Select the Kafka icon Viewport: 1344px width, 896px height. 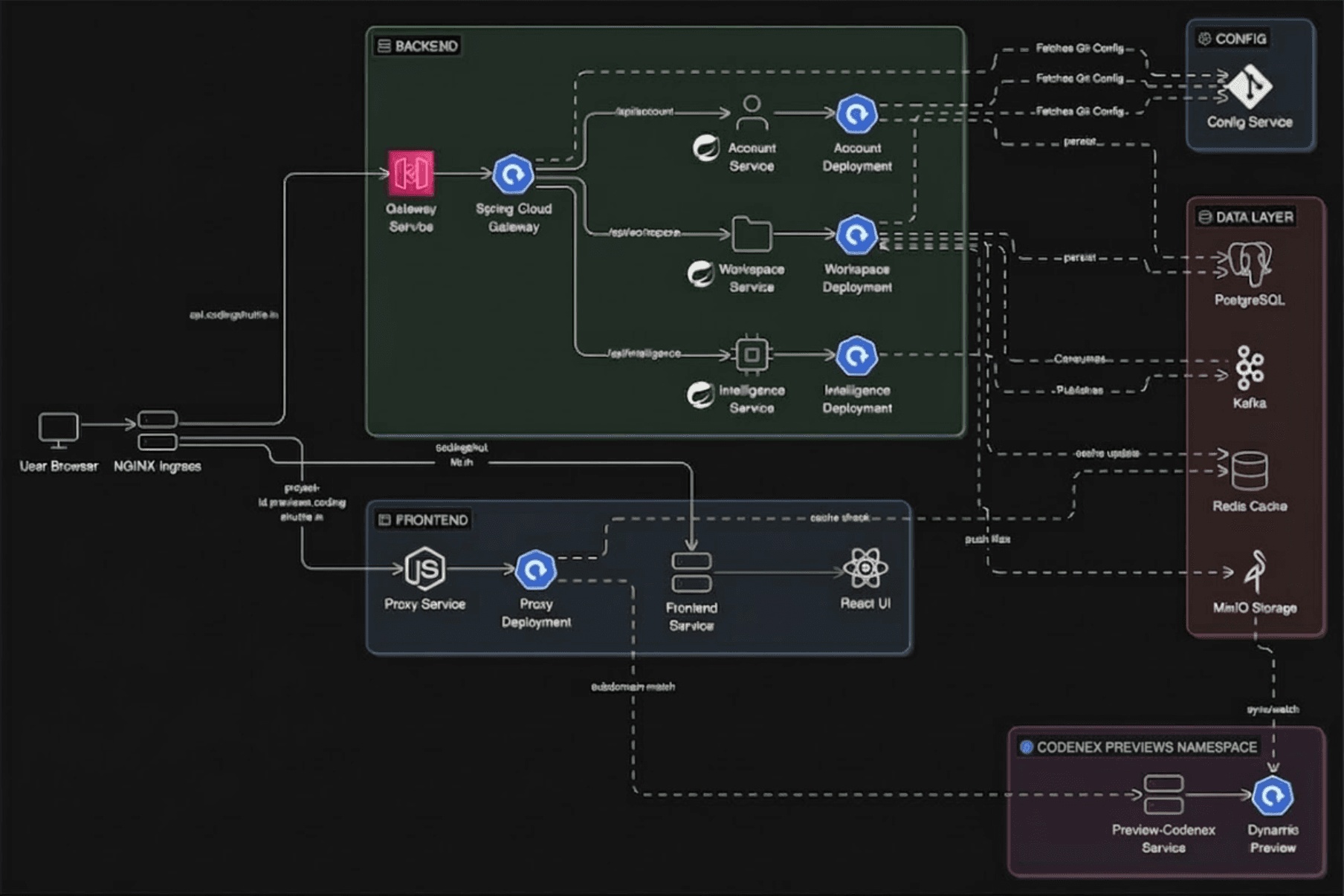pos(1250,368)
